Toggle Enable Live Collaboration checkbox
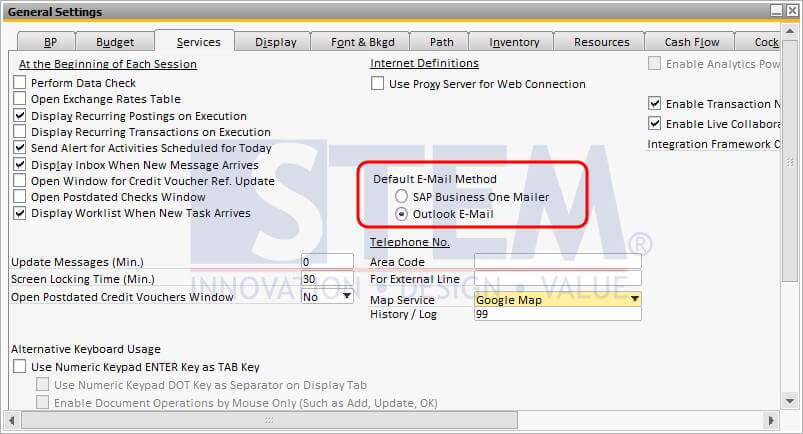 (x=654, y=123)
